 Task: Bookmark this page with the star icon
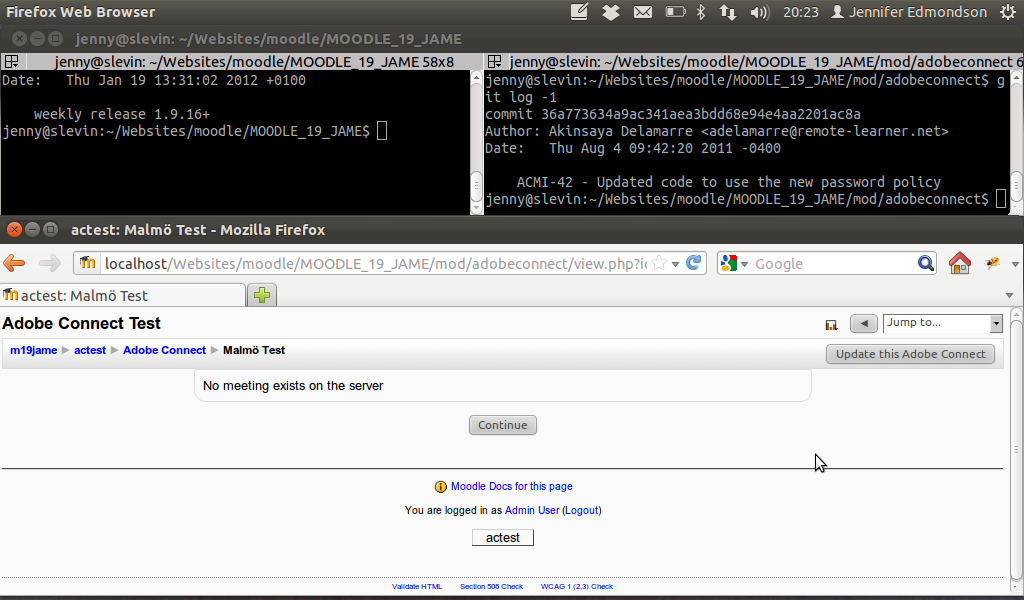(660, 263)
